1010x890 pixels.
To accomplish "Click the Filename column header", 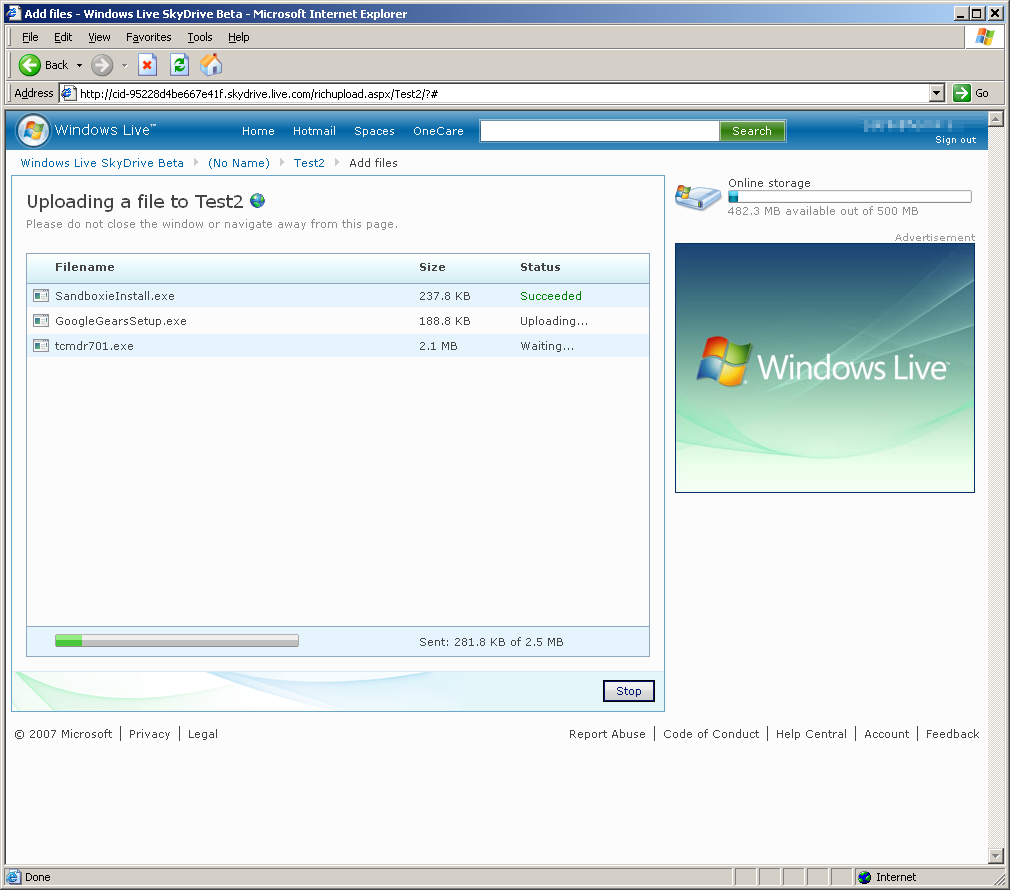I will tap(84, 267).
